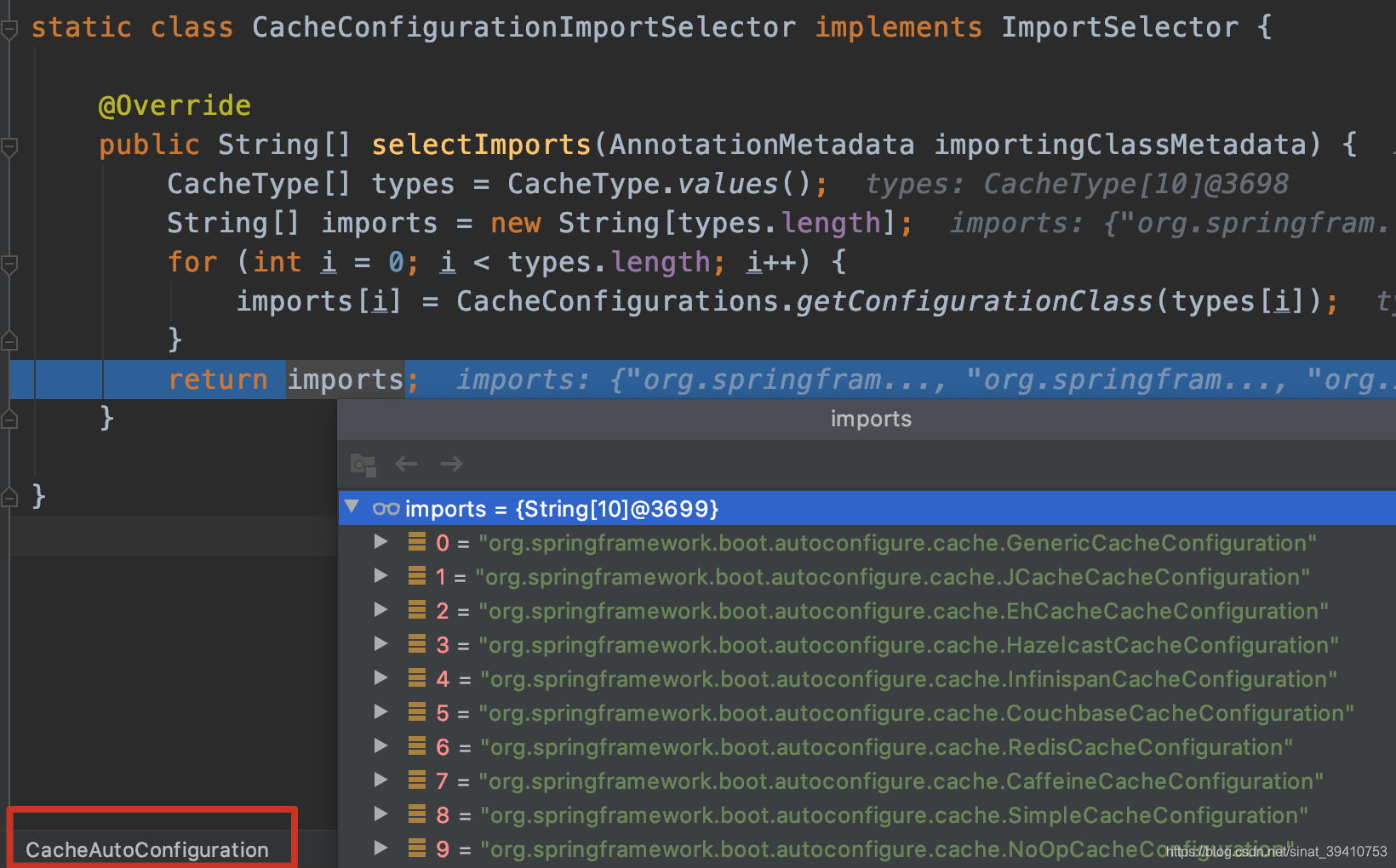Click fold-end marker at method closing brace
The width and height of the screenshot is (1396, 868).
pyautogui.click(x=9, y=419)
